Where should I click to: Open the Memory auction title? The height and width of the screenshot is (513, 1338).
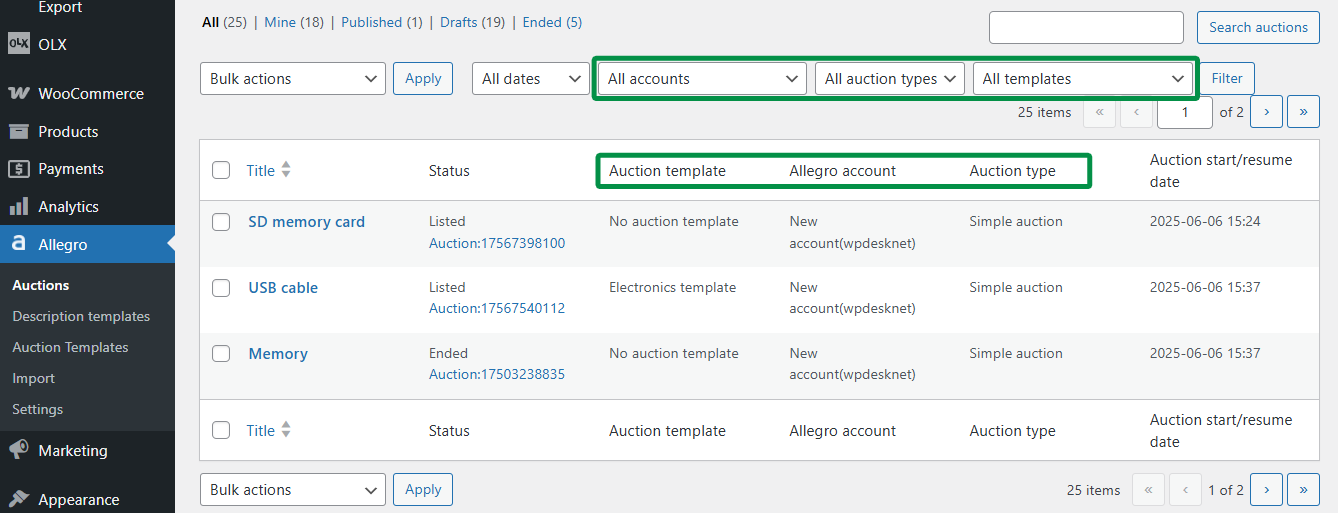tap(278, 354)
